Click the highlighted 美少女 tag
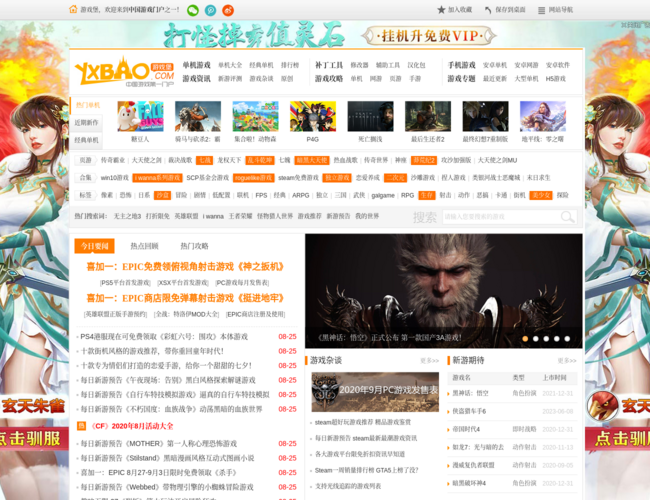650x500 pixels. 541,195
